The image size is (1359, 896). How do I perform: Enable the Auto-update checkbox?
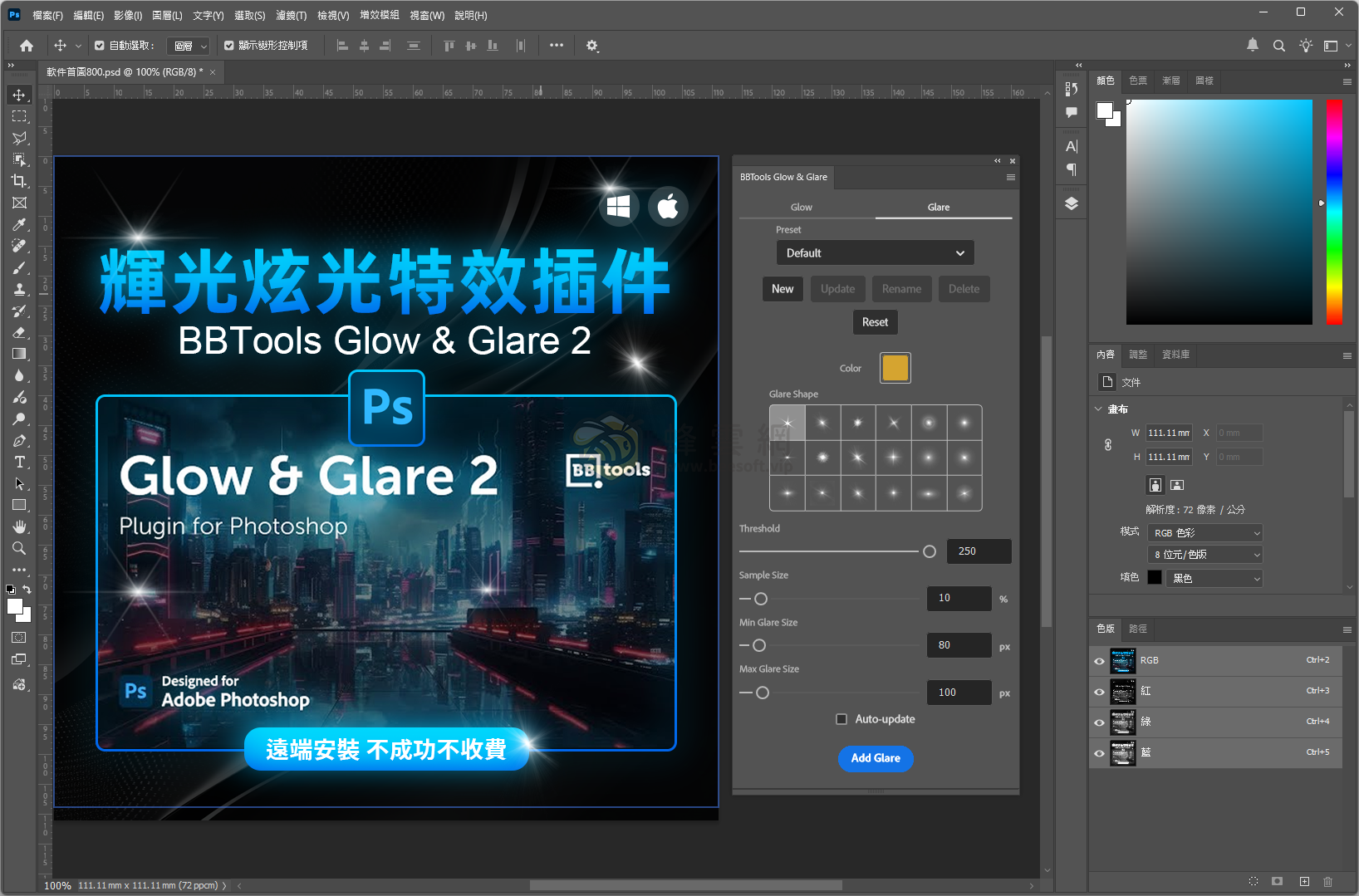(x=841, y=719)
